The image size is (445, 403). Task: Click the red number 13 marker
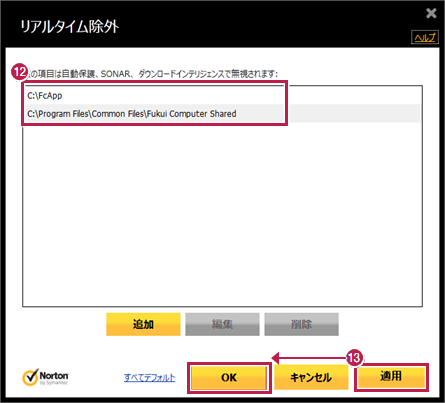tap(354, 358)
